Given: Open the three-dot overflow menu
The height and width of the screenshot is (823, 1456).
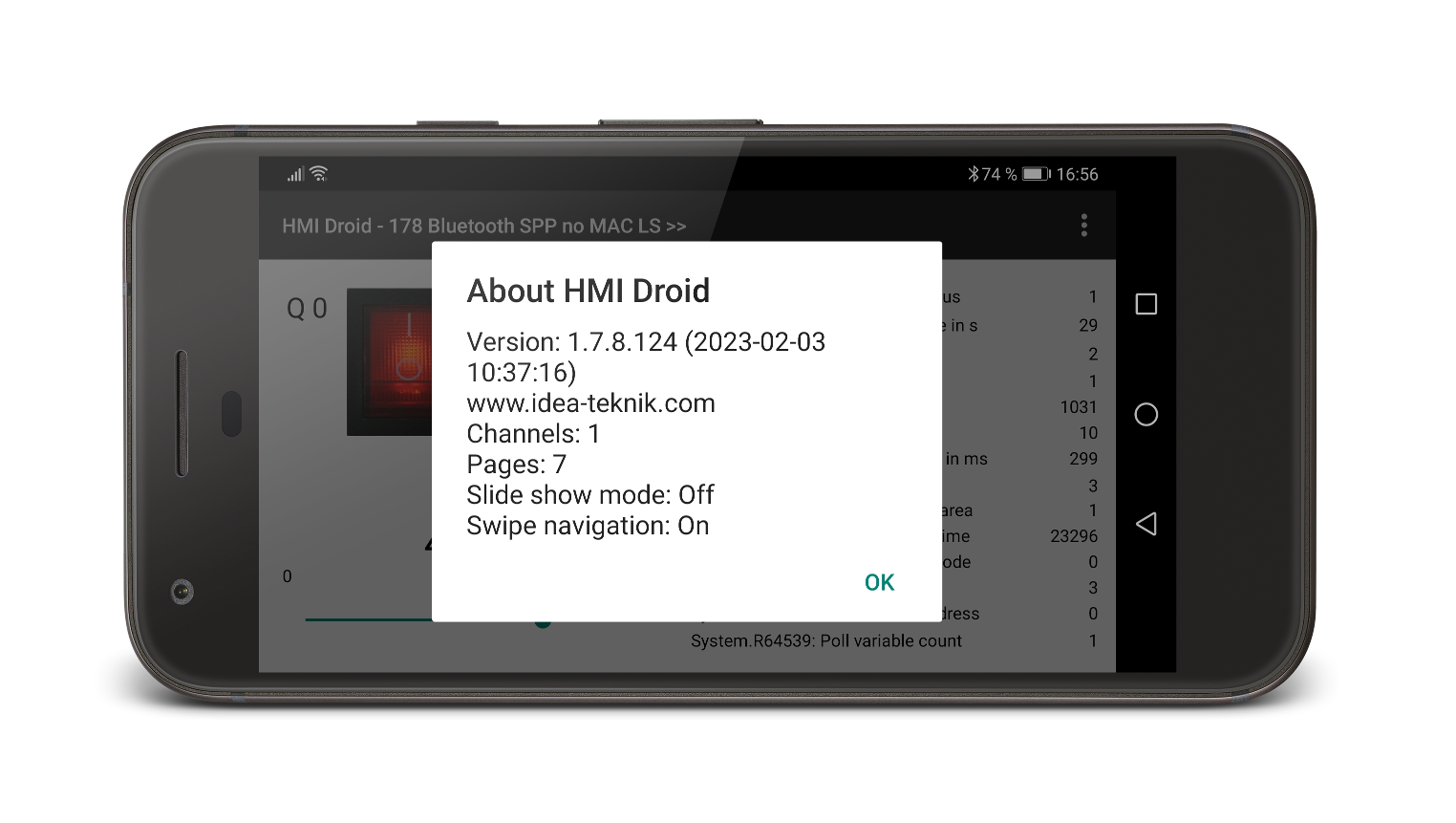Looking at the screenshot, I should coord(1083,226).
